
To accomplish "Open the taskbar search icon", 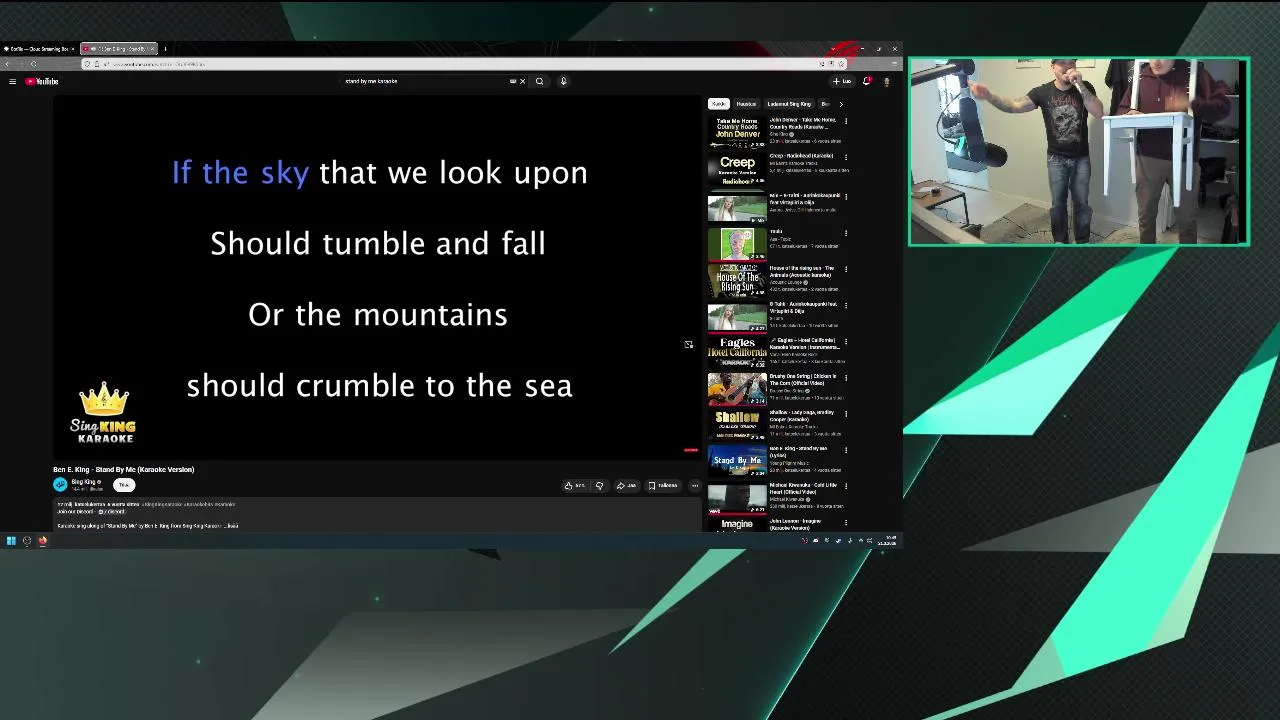I will coord(27,540).
